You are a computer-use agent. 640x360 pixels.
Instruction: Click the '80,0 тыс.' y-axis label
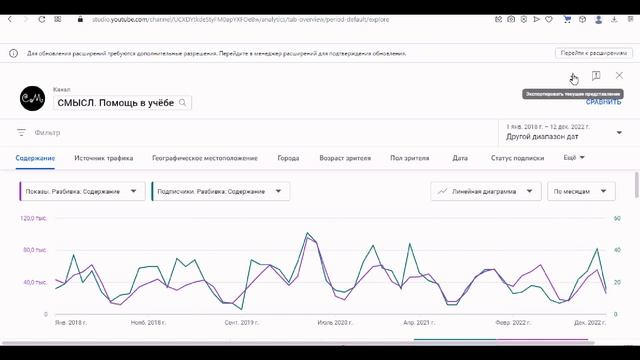pyautogui.click(x=35, y=250)
